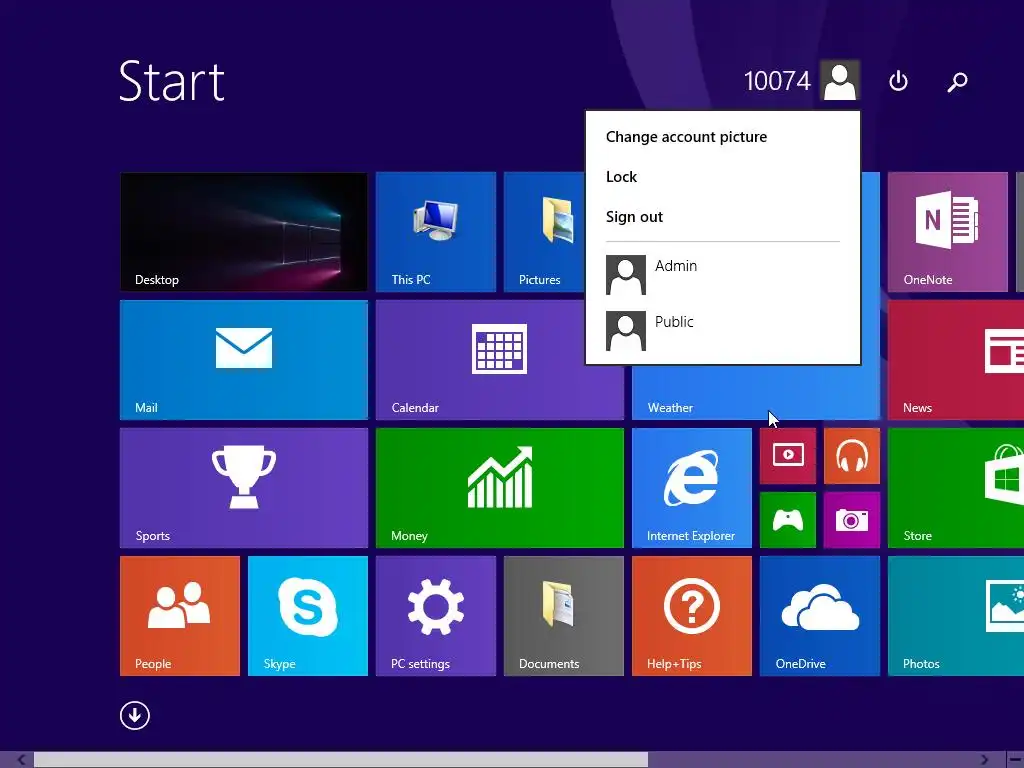The height and width of the screenshot is (768, 1024).
Task: Open the People tile
Action: point(180,616)
